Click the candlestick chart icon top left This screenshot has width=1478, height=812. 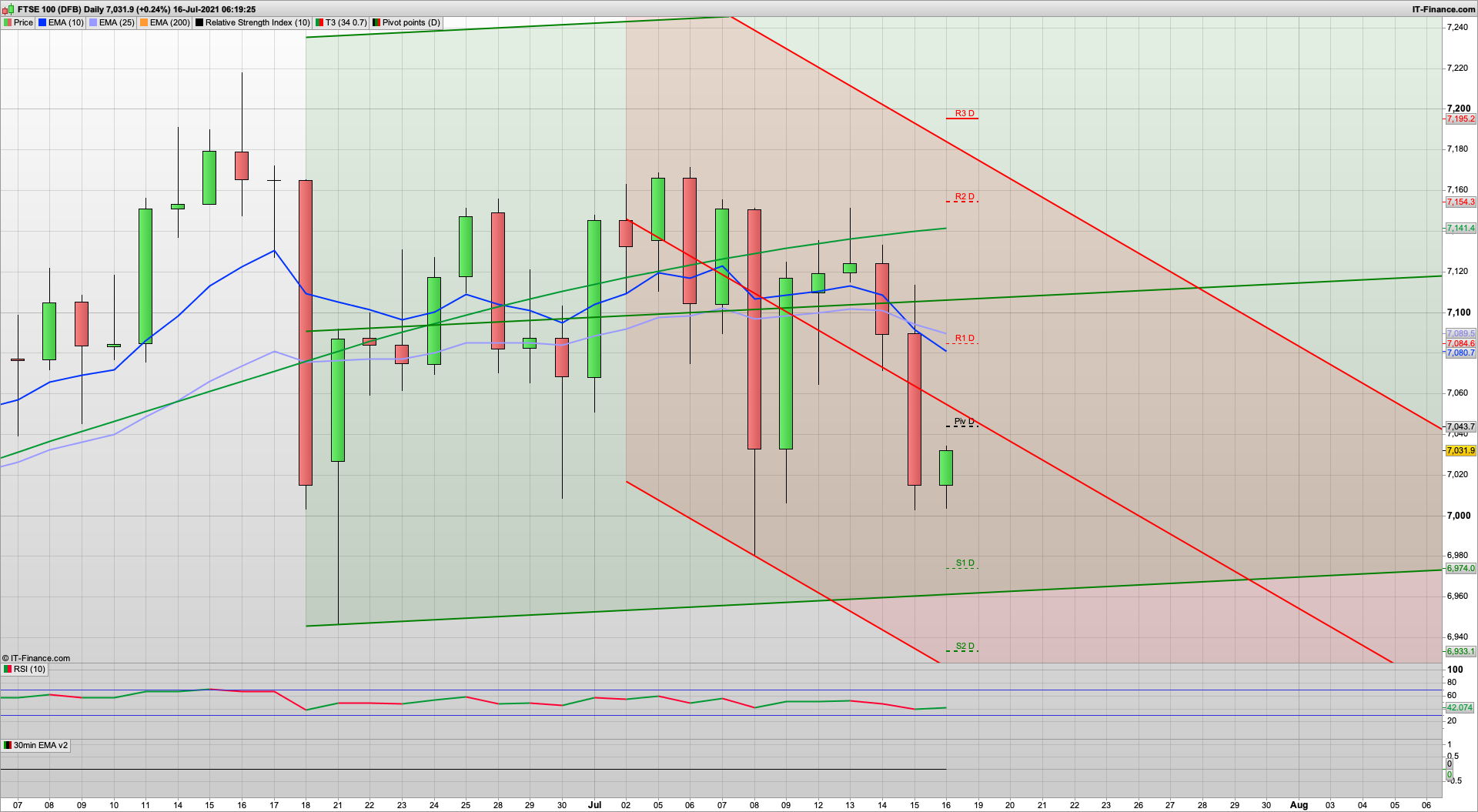point(8,9)
